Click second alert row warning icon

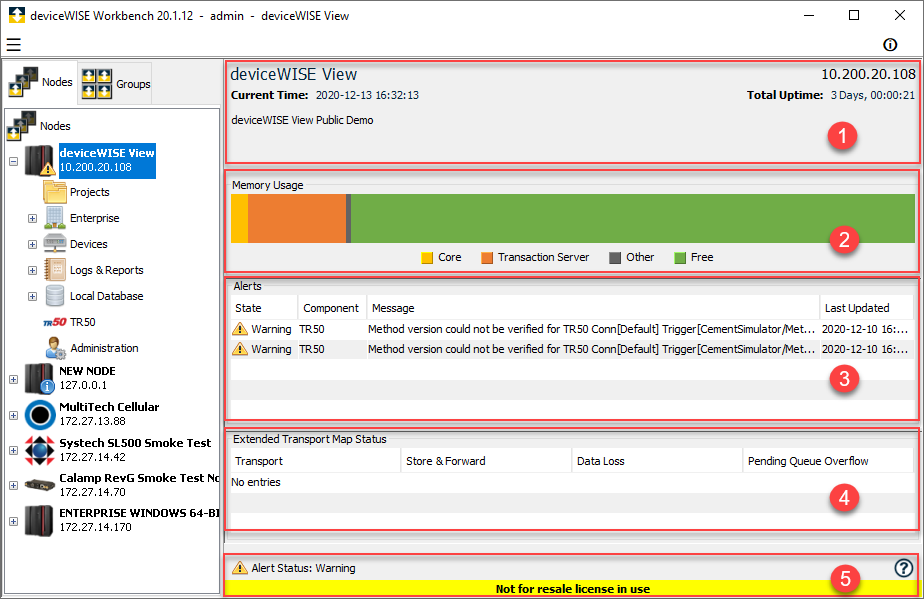[x=240, y=349]
